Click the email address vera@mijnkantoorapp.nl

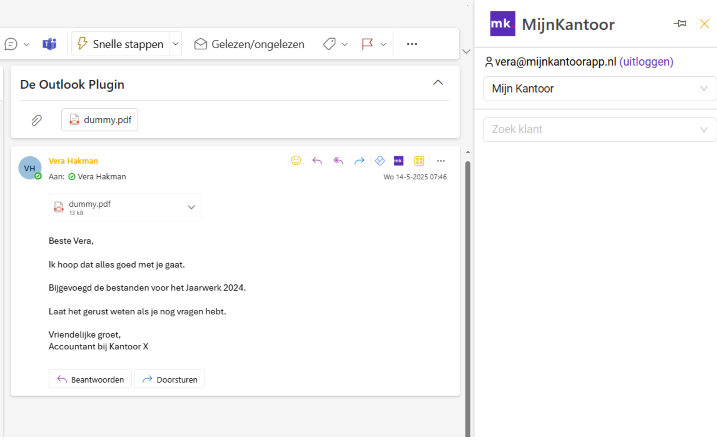[555, 62]
